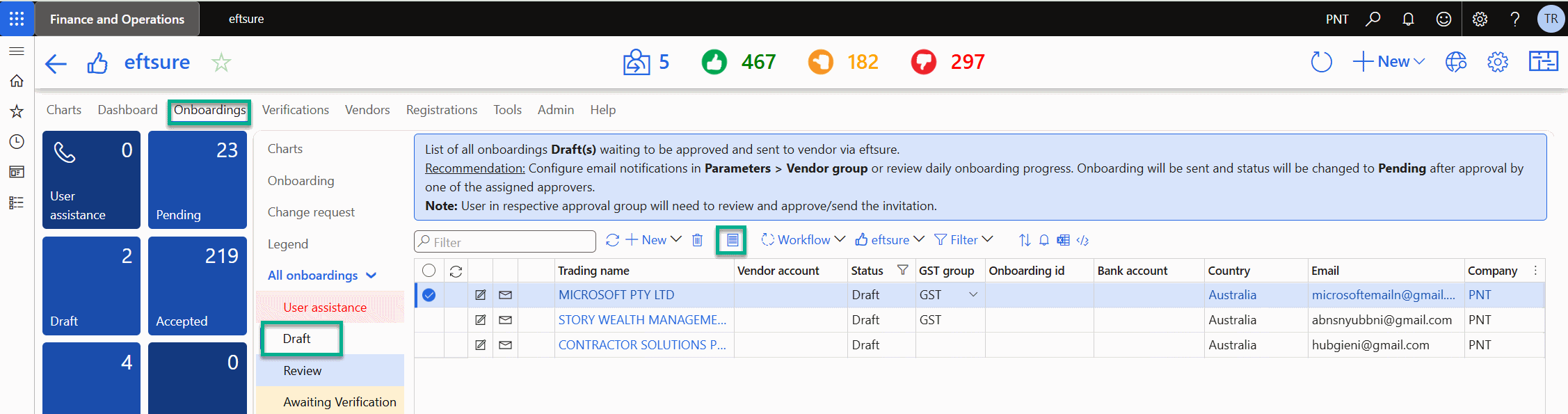The height and width of the screenshot is (414, 1568).
Task: Open settings gear in black top bar
Action: coord(1480,19)
